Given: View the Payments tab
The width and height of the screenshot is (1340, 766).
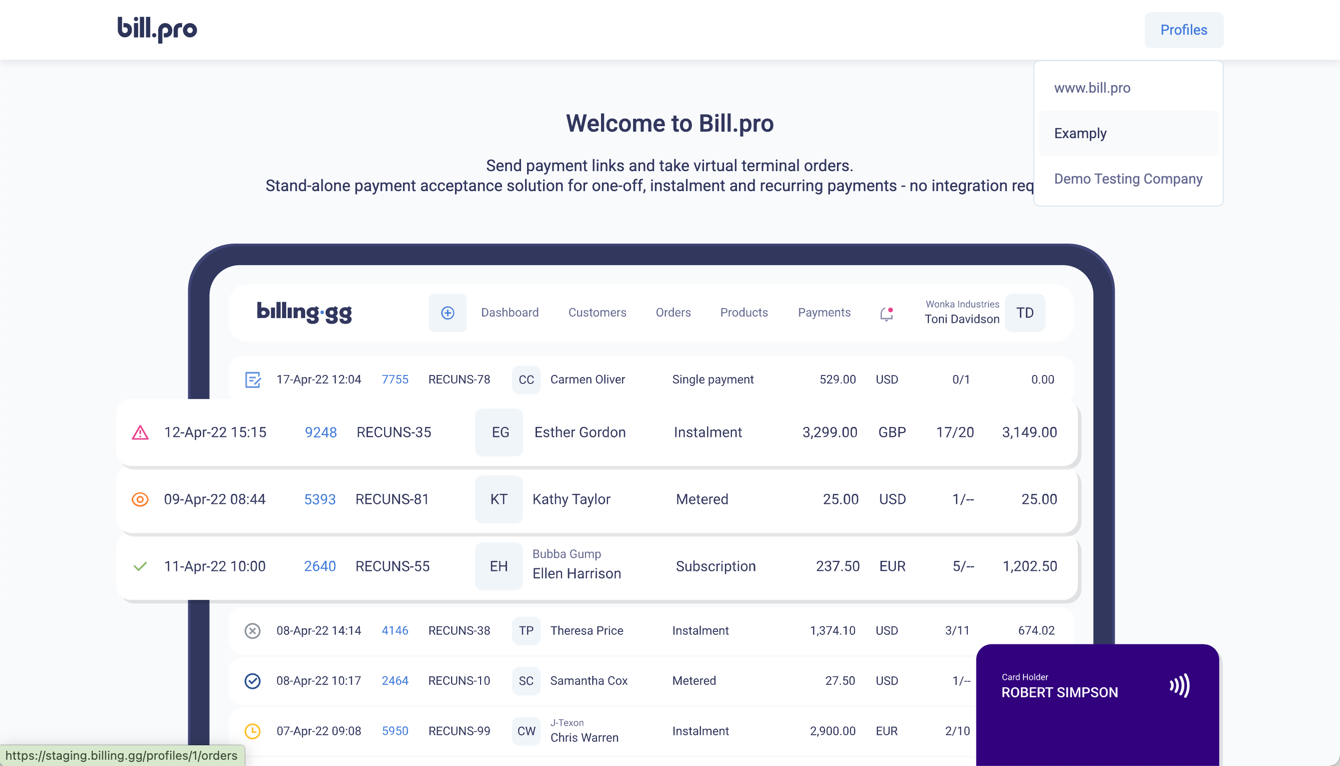Looking at the screenshot, I should click(x=824, y=313).
